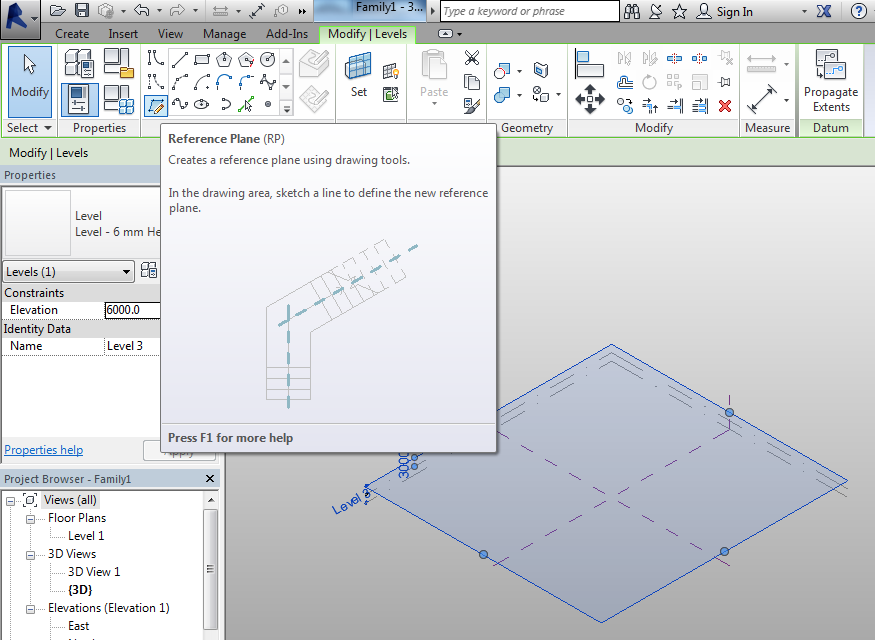875x640 pixels.
Task: Click the Save disk icon in quick access toolbar
Action: point(82,11)
